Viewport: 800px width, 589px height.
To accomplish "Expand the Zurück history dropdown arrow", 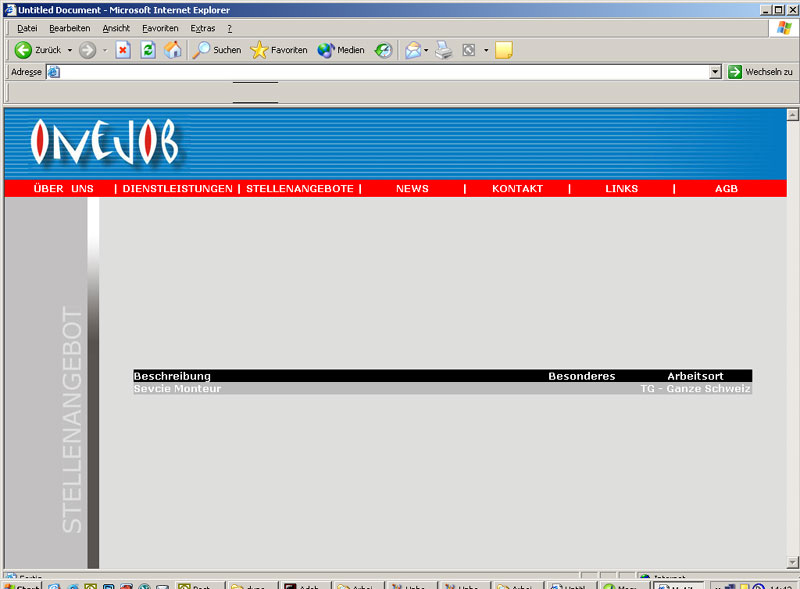I will (70, 50).
